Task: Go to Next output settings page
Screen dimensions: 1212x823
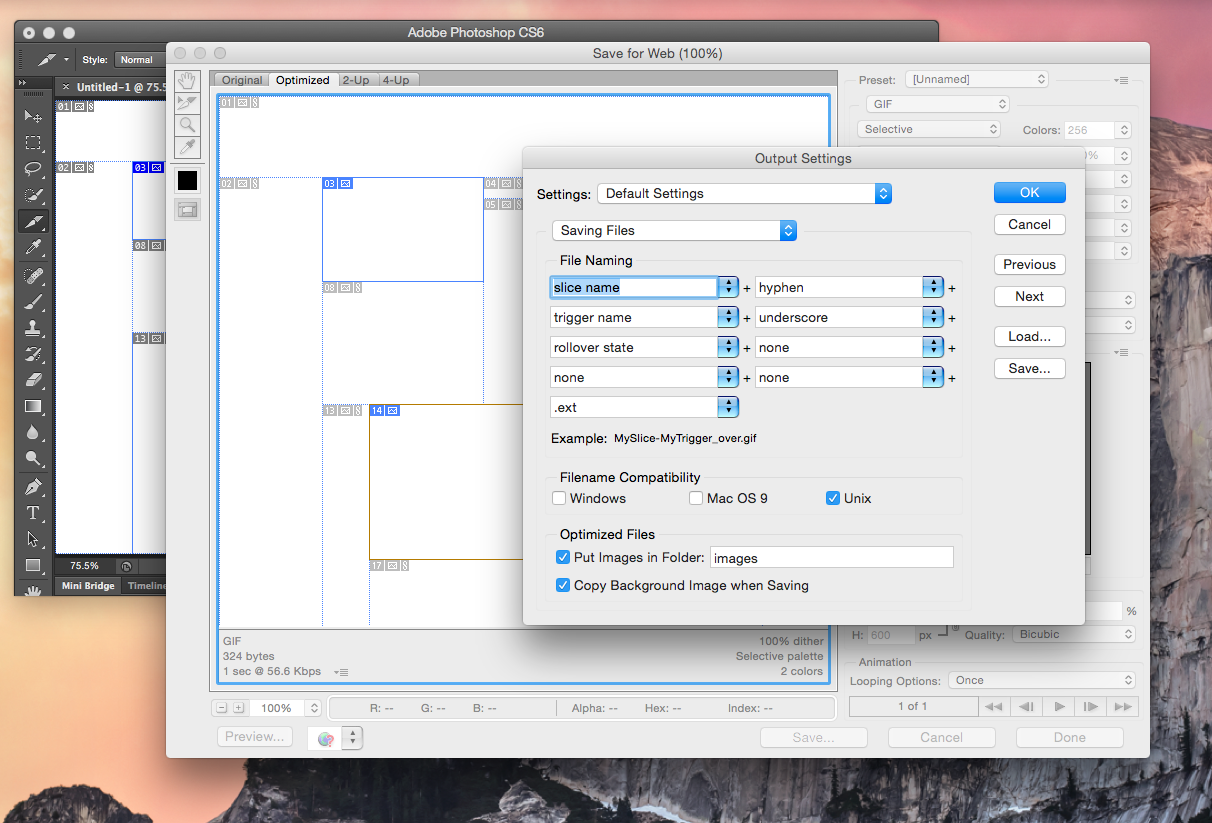Action: click(1030, 296)
